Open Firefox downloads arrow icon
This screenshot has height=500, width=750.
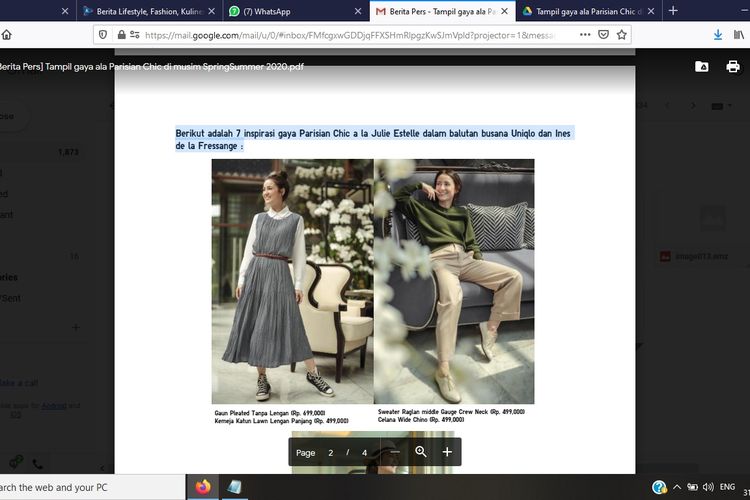tap(718, 34)
